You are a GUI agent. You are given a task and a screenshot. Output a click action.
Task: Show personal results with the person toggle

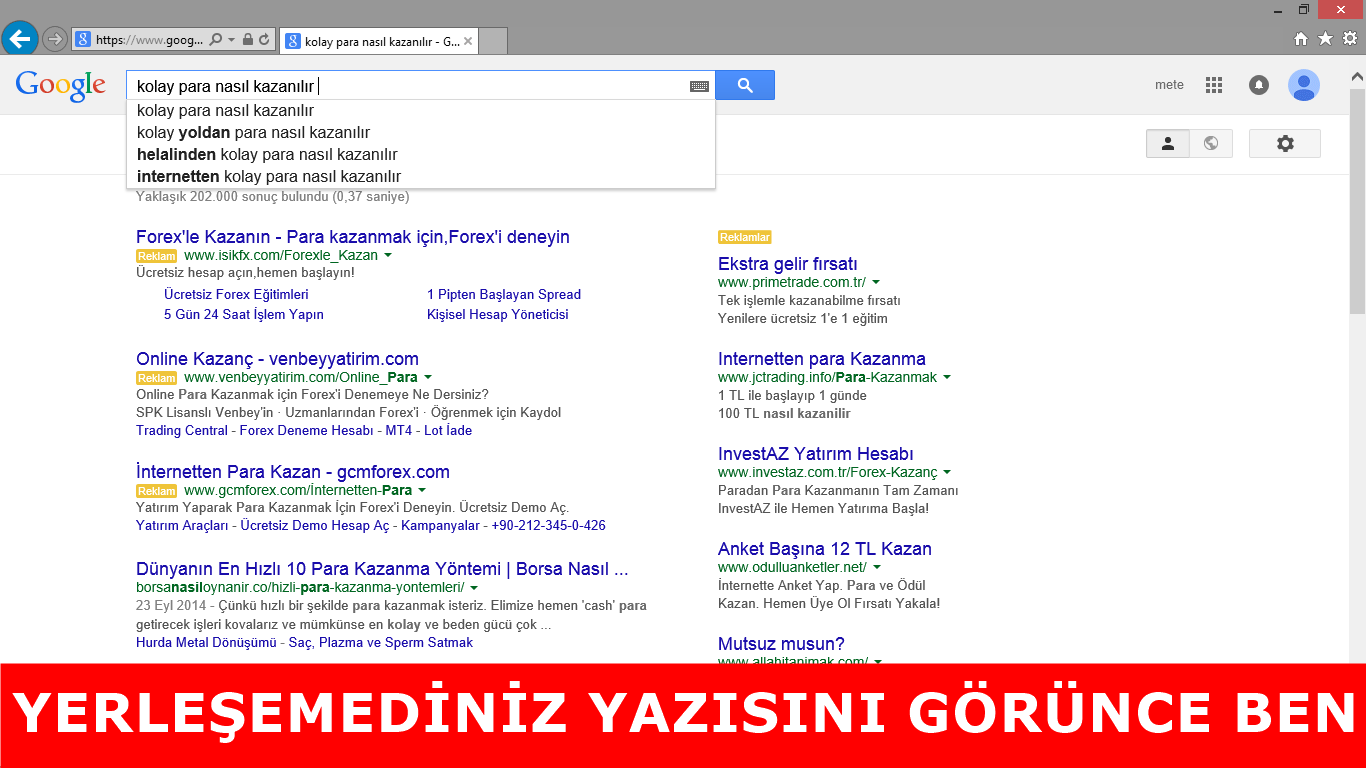(x=1168, y=143)
